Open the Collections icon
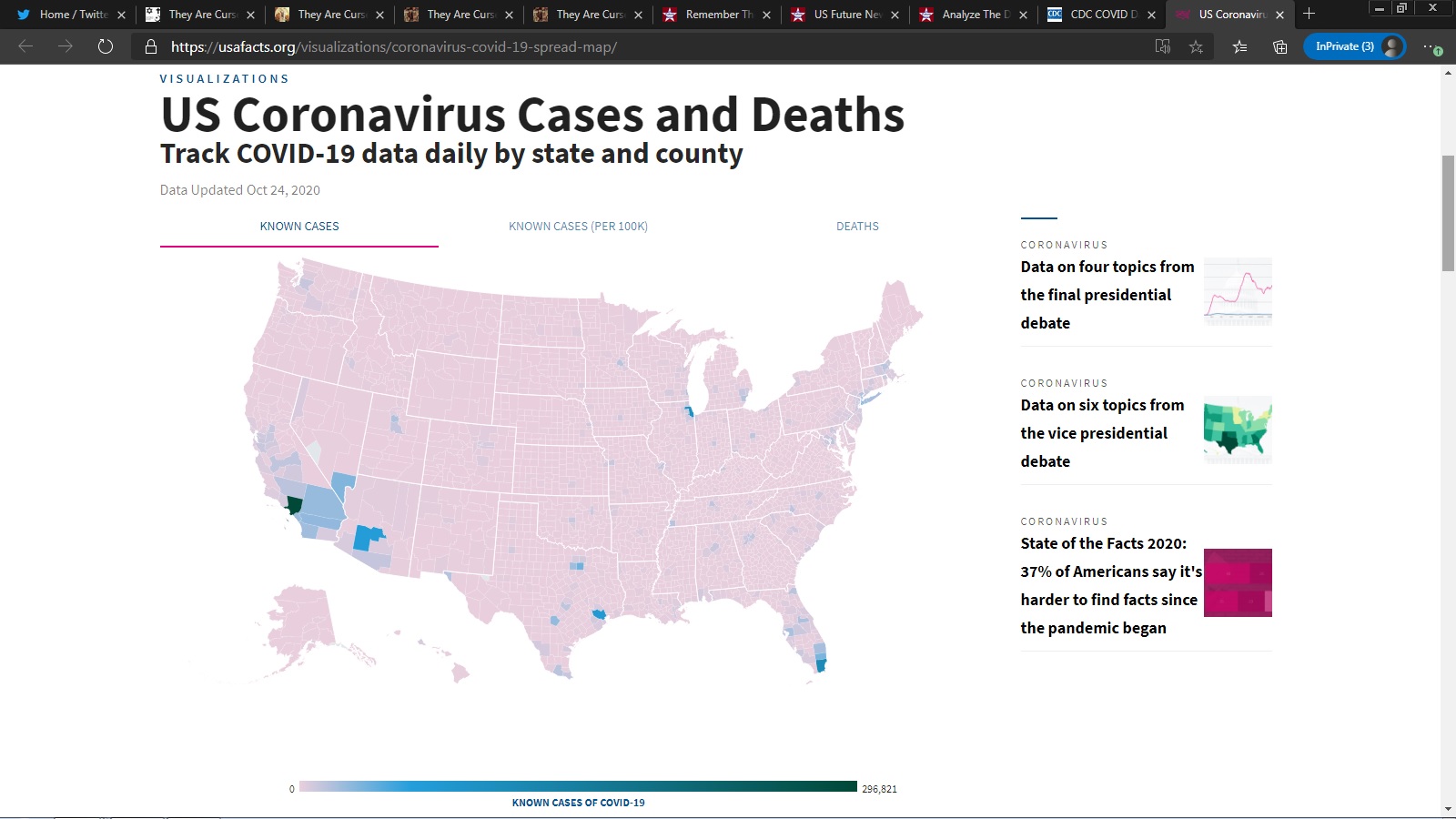This screenshot has width=1456, height=819. click(x=1279, y=46)
